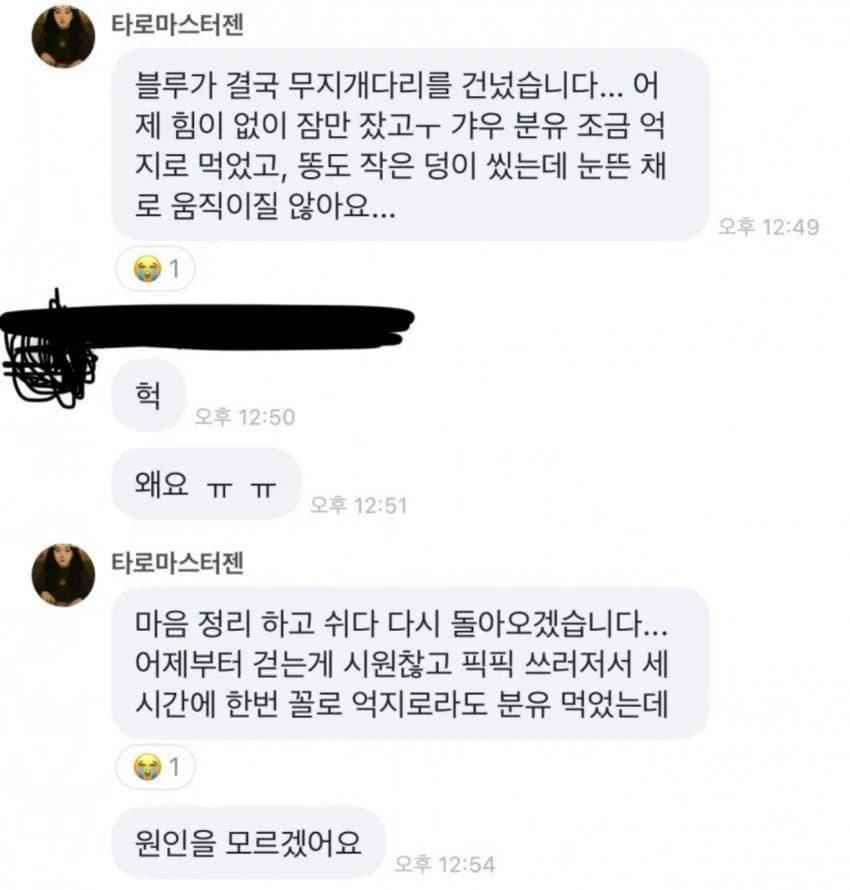Select the 원인을 모르겠어요 message bubble

click(249, 842)
